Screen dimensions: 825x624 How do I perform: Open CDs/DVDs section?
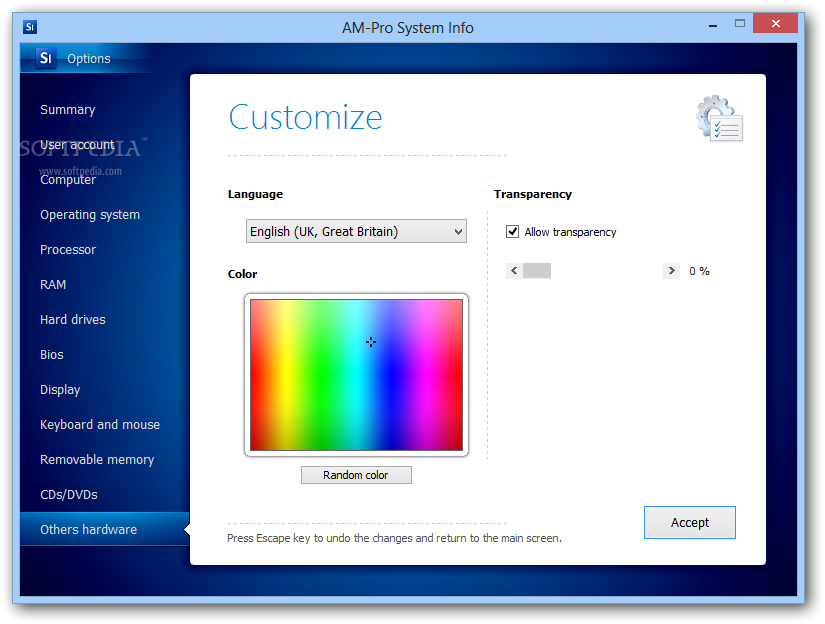click(x=69, y=495)
